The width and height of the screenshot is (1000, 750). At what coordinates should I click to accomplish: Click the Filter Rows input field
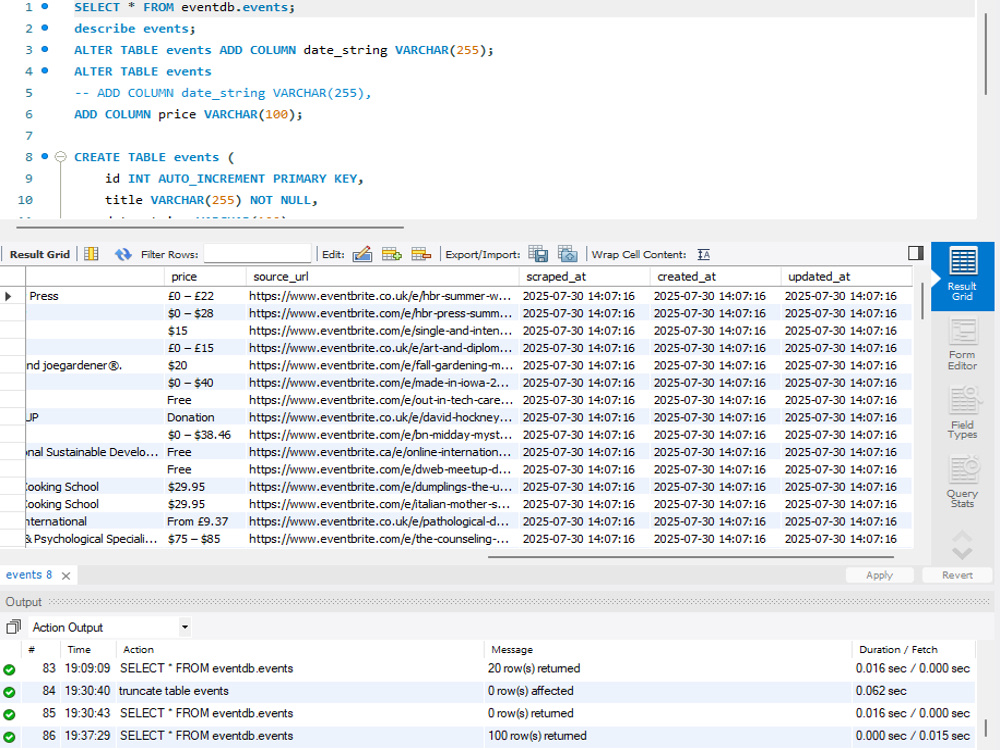[258, 254]
